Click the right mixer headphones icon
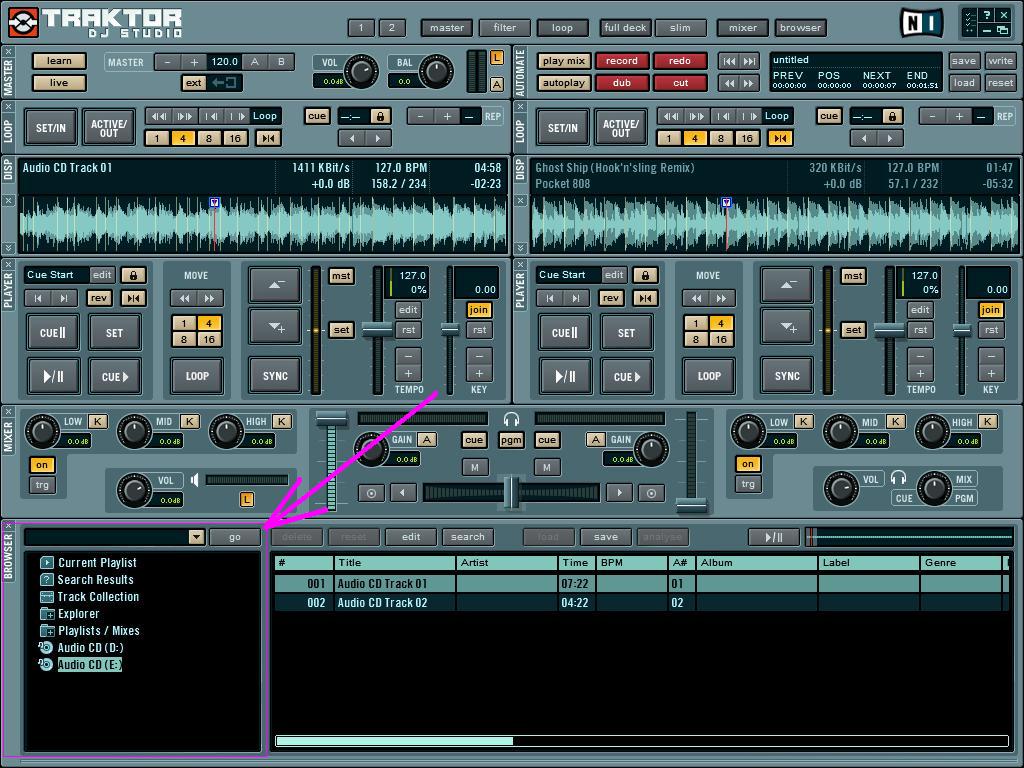 pyautogui.click(x=899, y=478)
